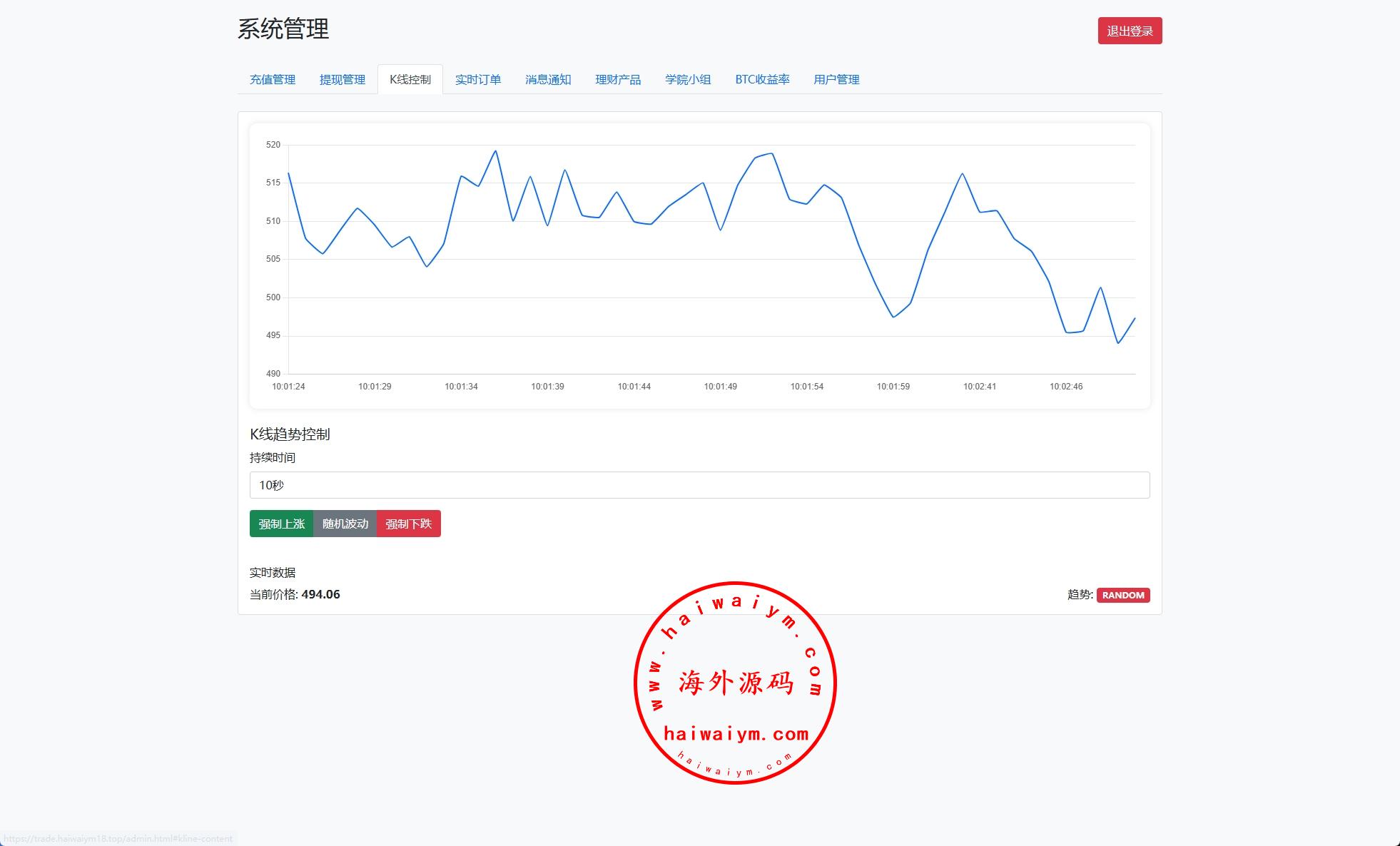
Task: Click the 系统管理 page heading
Action: (x=283, y=29)
